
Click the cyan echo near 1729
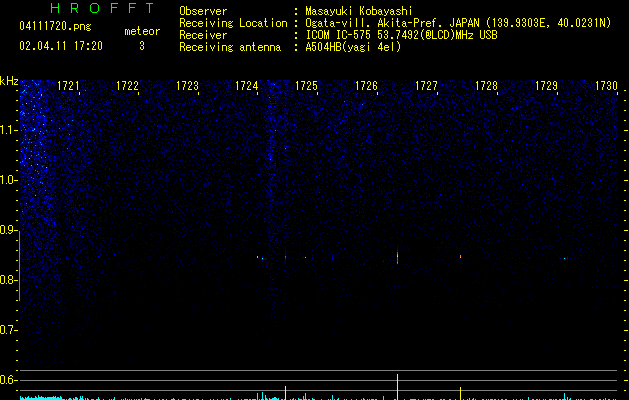coord(564,258)
